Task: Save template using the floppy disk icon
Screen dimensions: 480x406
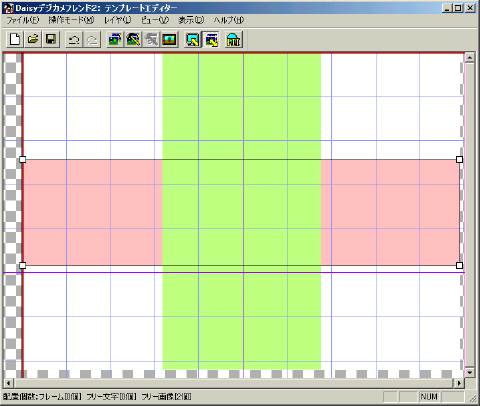Action: 51,40
